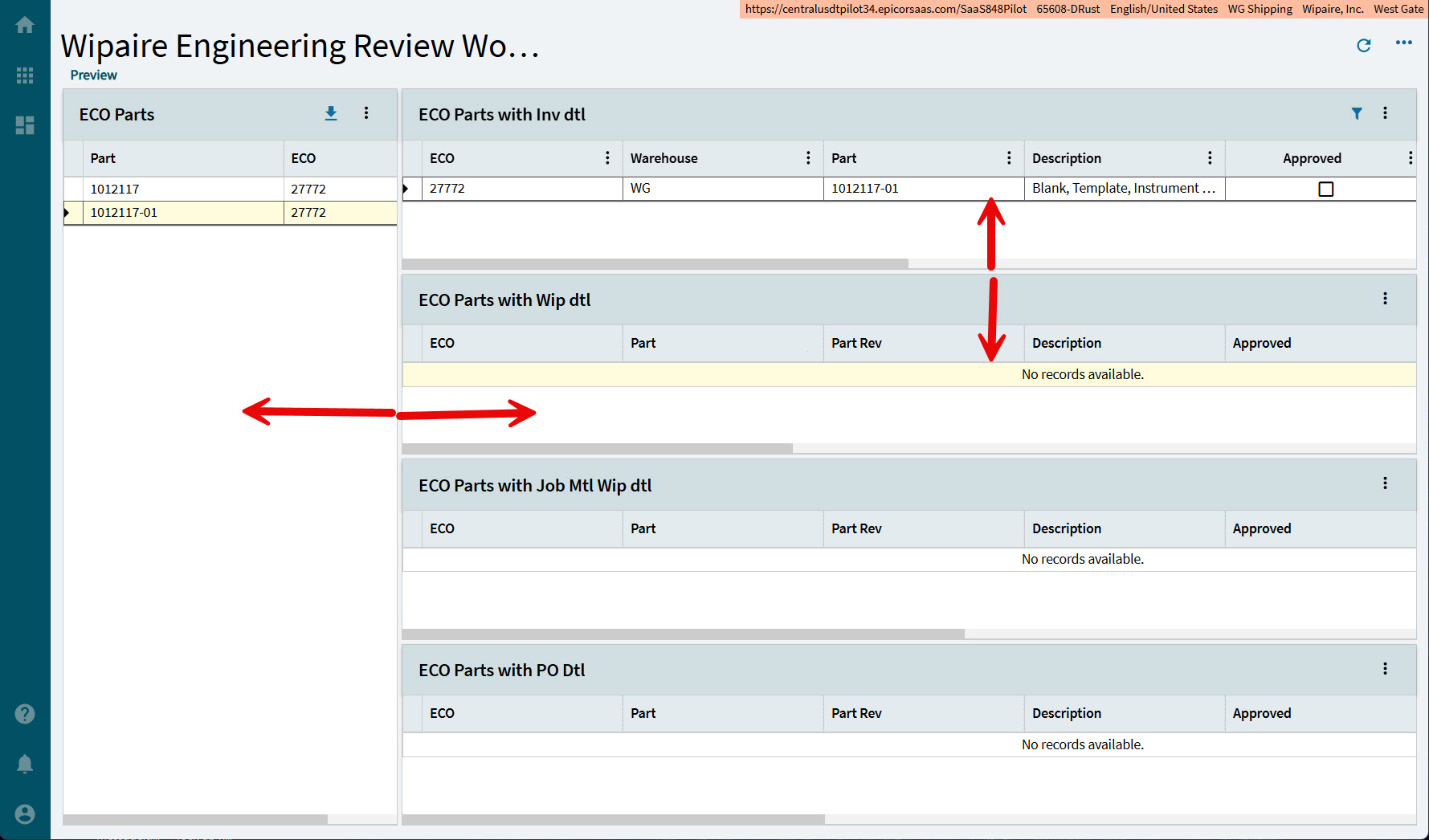Open overflow menu of ECO Parts with PO Dtl
Viewport: 1429px width, 840px height.
[1385, 669]
